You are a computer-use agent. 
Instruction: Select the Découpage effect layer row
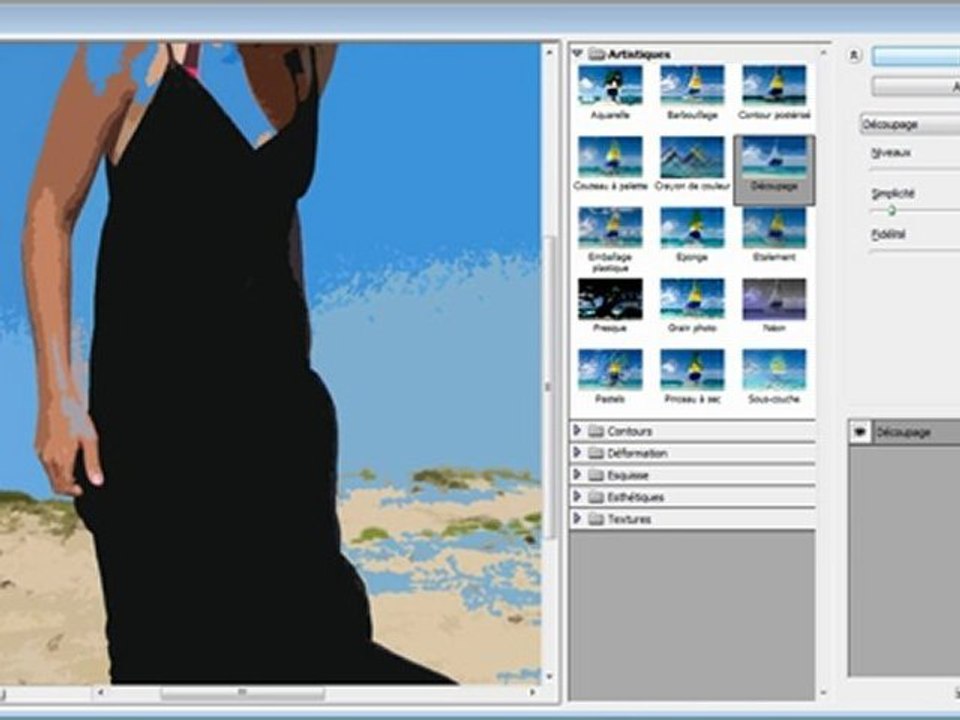[905, 432]
